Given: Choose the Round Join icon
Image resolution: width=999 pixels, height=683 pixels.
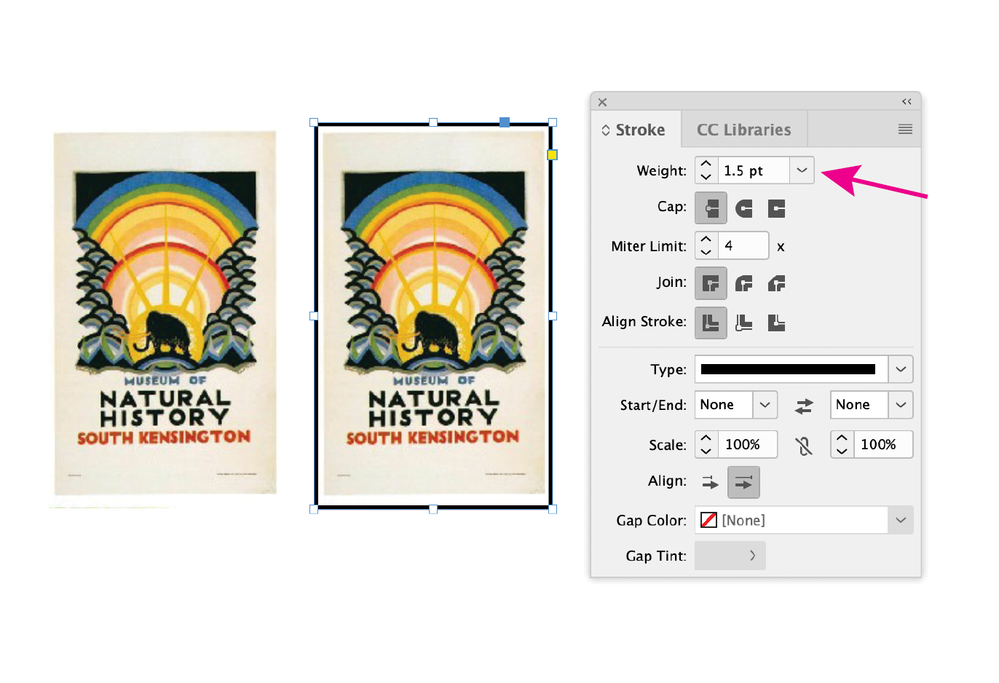Looking at the screenshot, I should pos(744,284).
